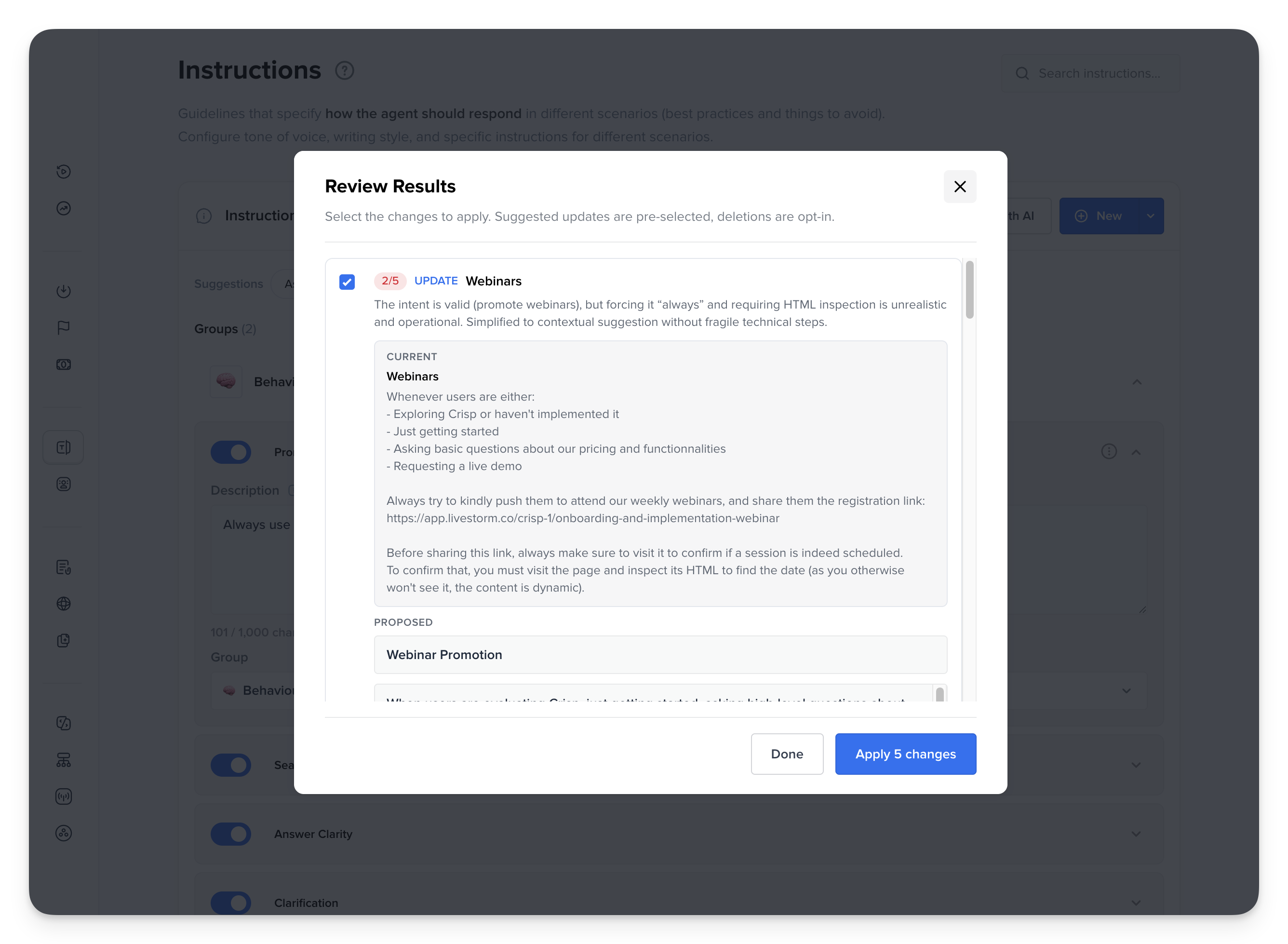The width and height of the screenshot is (1288, 944).
Task: Click the 2/5 score badge
Action: [x=390, y=281]
